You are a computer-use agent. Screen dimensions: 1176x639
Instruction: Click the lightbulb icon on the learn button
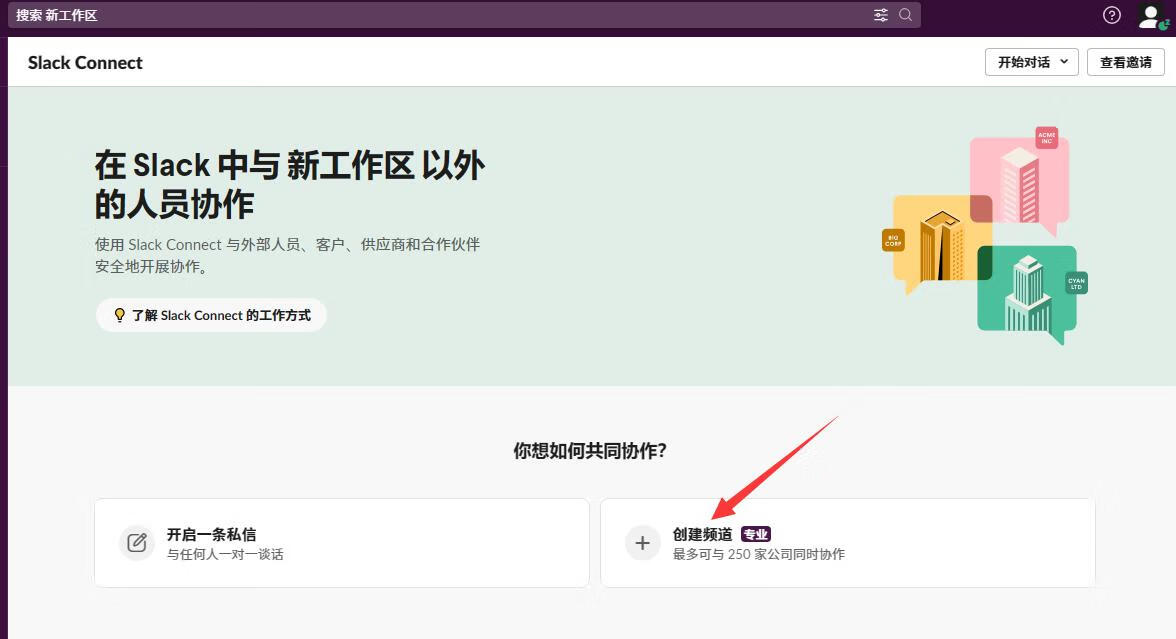(x=119, y=315)
